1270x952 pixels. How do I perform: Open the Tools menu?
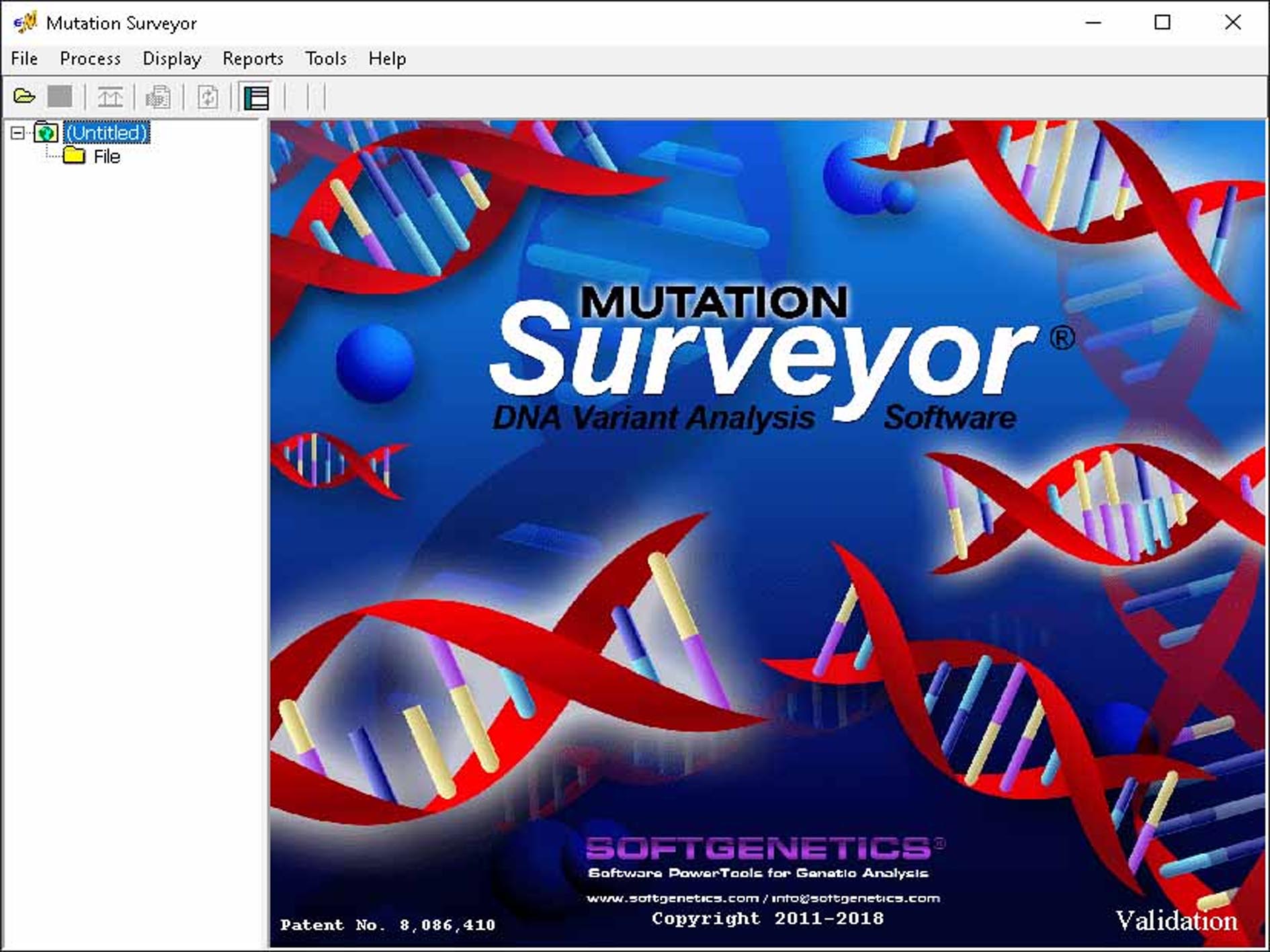326,59
